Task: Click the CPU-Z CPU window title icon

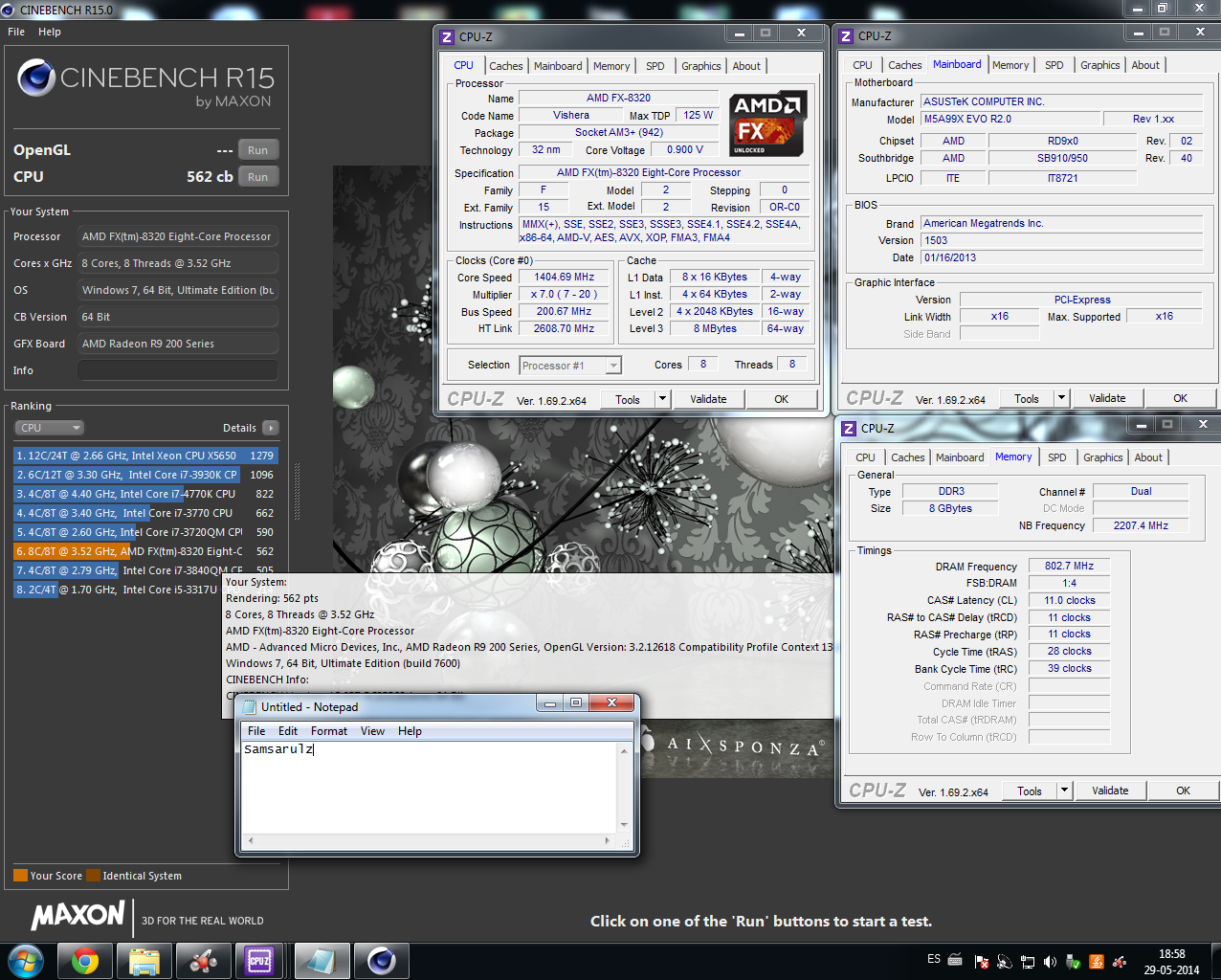Action: point(447,37)
